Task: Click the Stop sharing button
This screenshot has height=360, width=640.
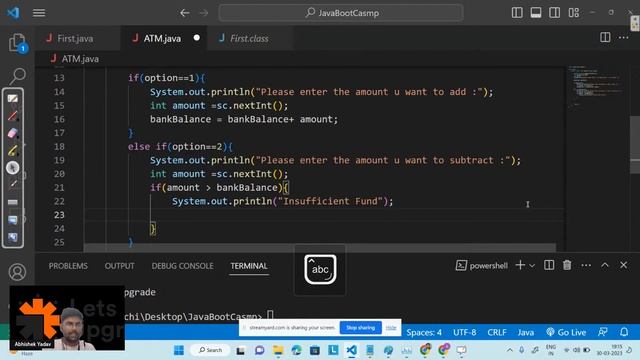Action: pos(360,327)
